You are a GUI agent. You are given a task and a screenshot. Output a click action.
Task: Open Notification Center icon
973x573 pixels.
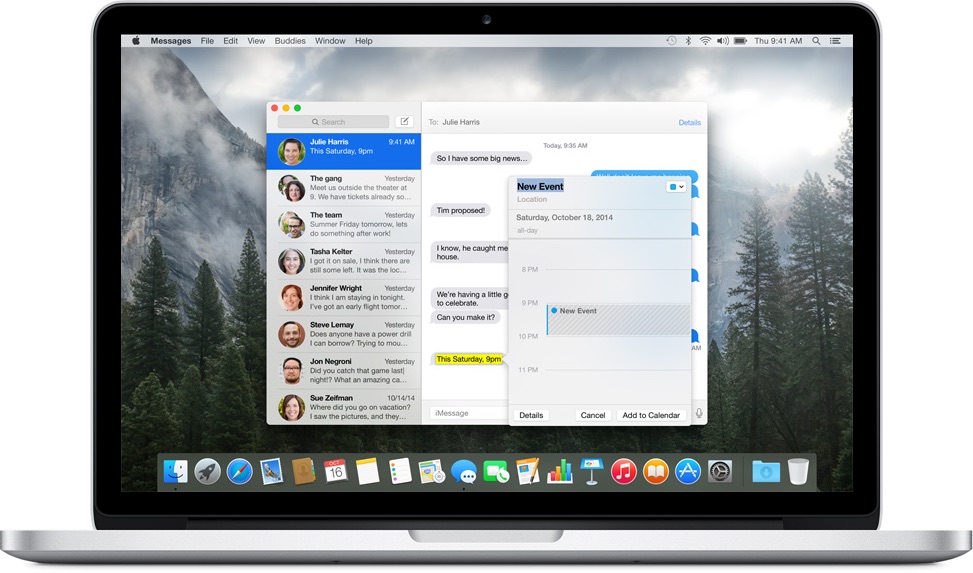click(x=836, y=40)
